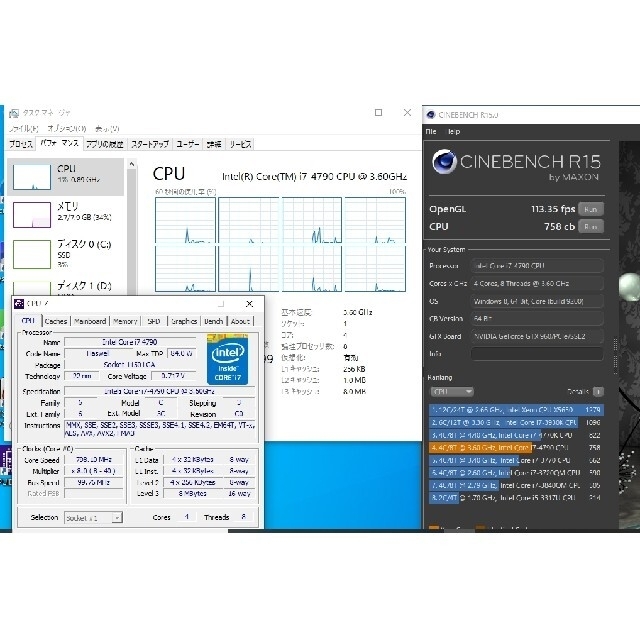Switch to CPU-Z Memory tab
This screenshot has height=640, width=640.
pos(125,321)
